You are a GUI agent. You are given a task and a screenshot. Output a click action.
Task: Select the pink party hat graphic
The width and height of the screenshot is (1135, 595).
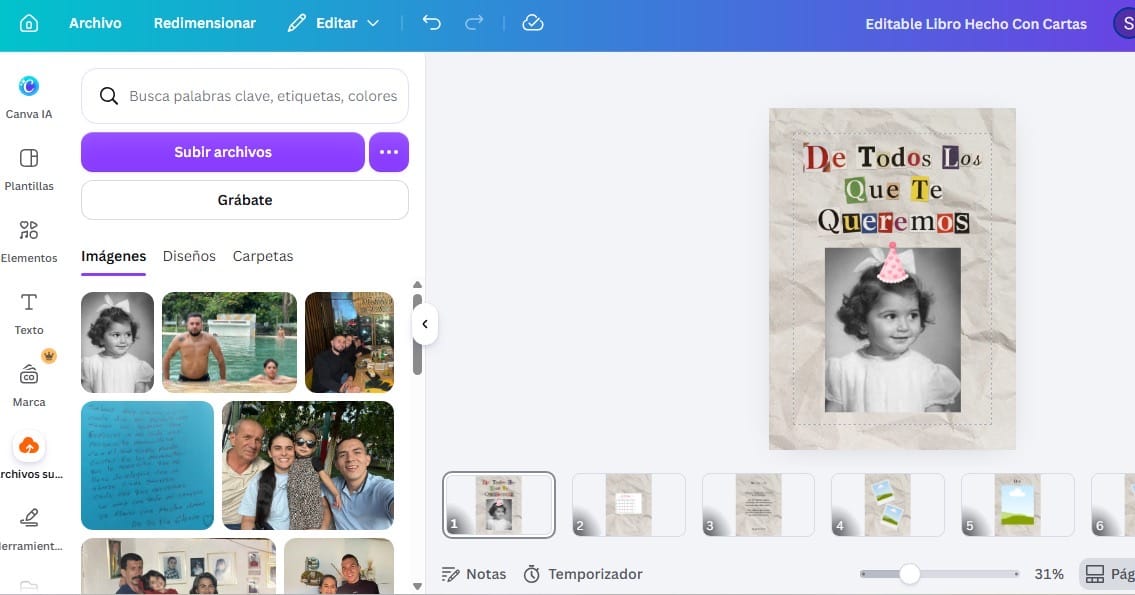[x=892, y=263]
